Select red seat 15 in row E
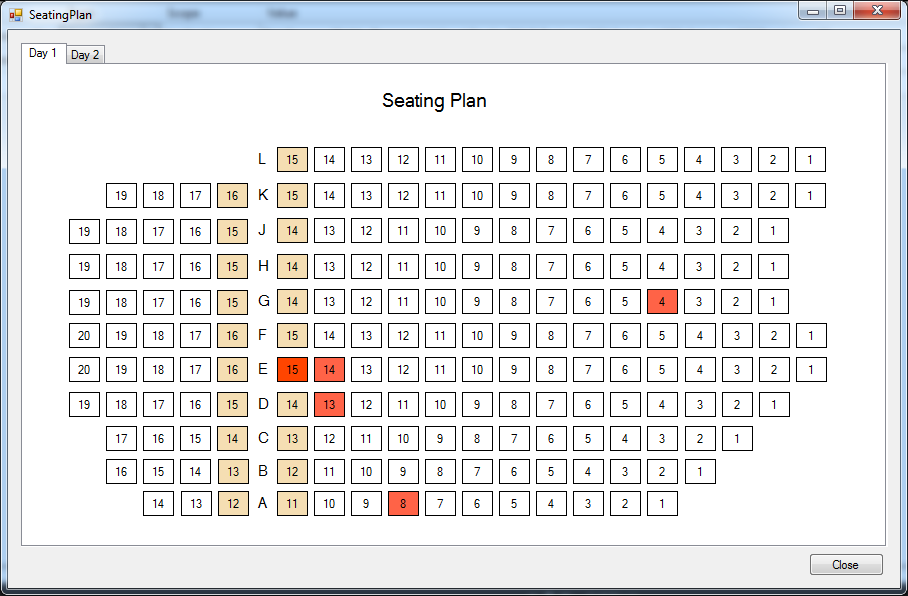Viewport: 908px width, 596px height. pyautogui.click(x=292, y=370)
